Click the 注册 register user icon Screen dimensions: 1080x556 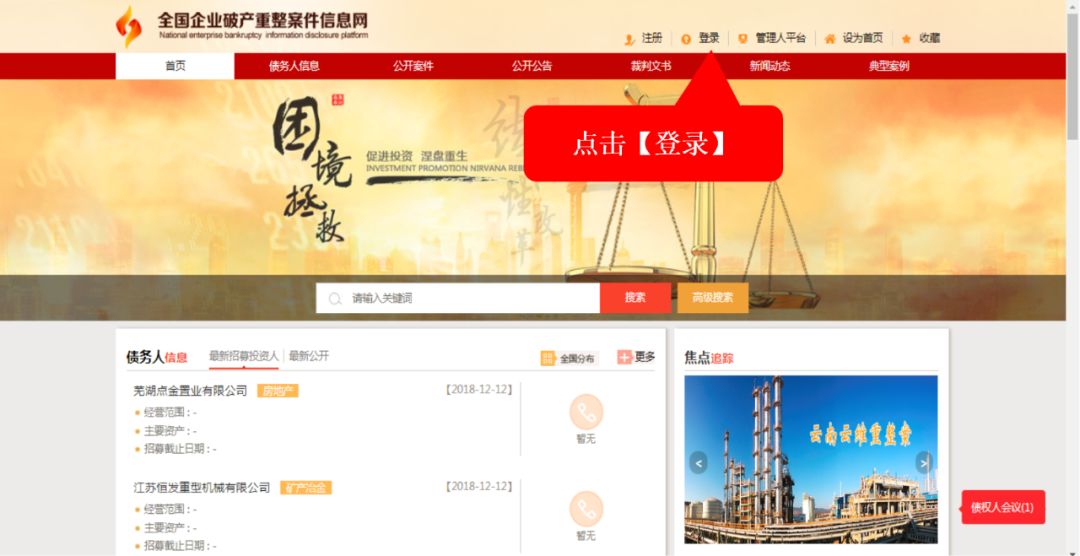(630, 39)
